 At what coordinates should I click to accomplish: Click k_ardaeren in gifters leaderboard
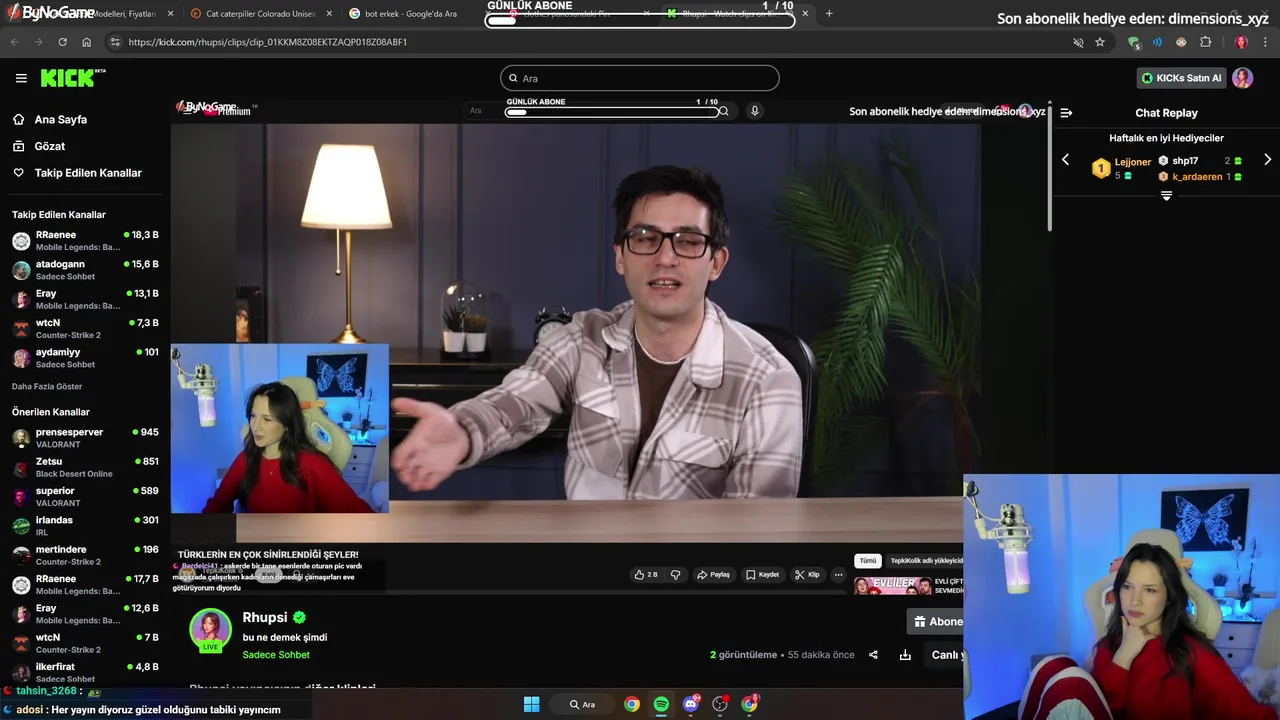pyautogui.click(x=1197, y=177)
